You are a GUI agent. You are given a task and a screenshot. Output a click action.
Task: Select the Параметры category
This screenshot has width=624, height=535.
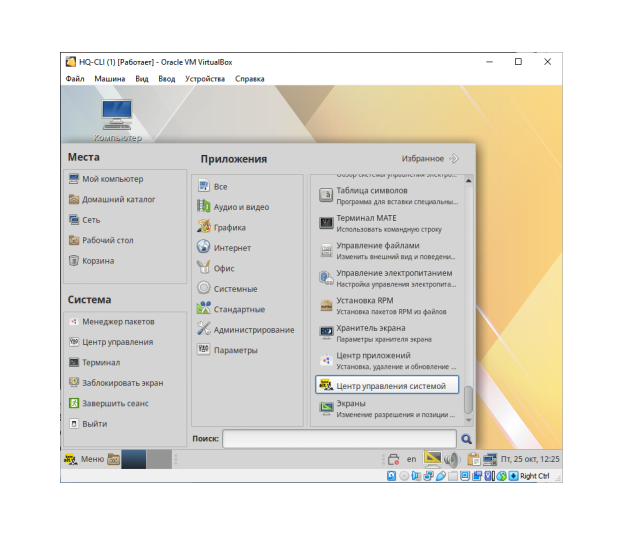coord(227,350)
